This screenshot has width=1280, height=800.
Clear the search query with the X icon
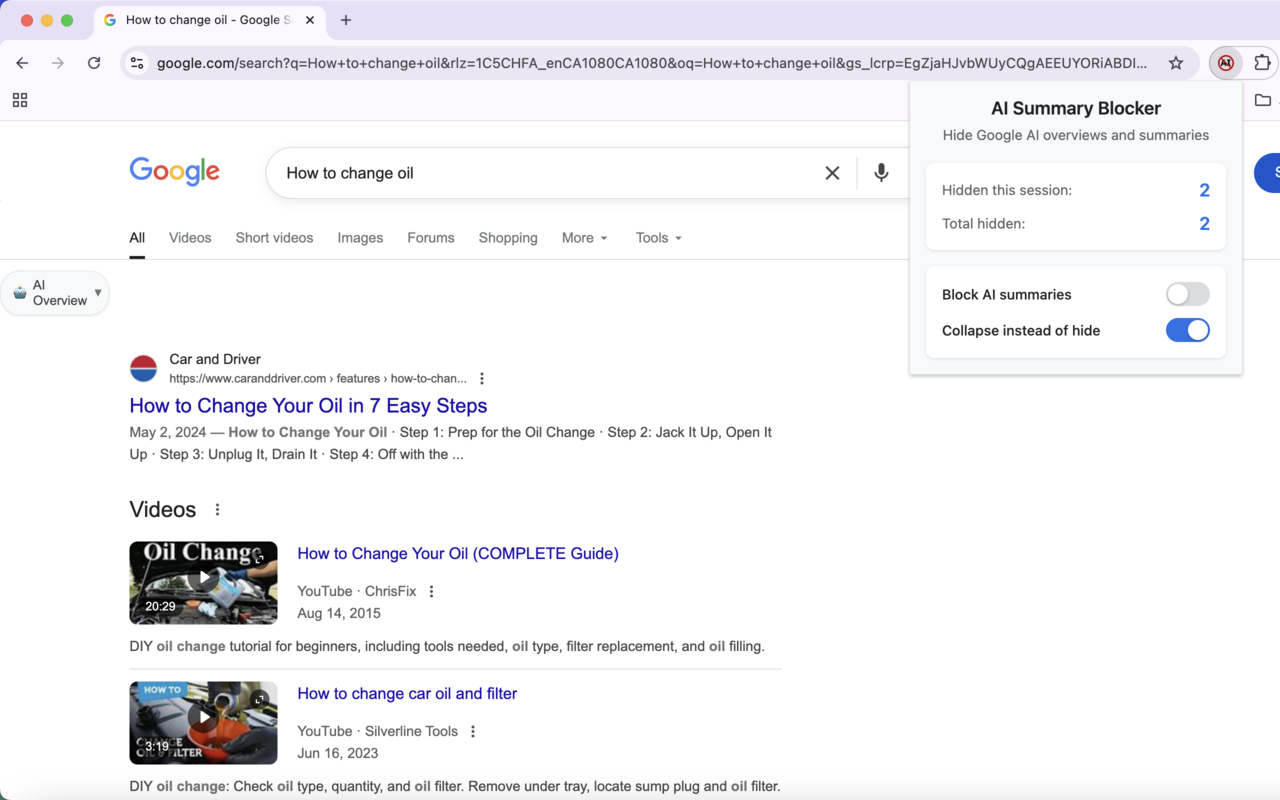832,172
